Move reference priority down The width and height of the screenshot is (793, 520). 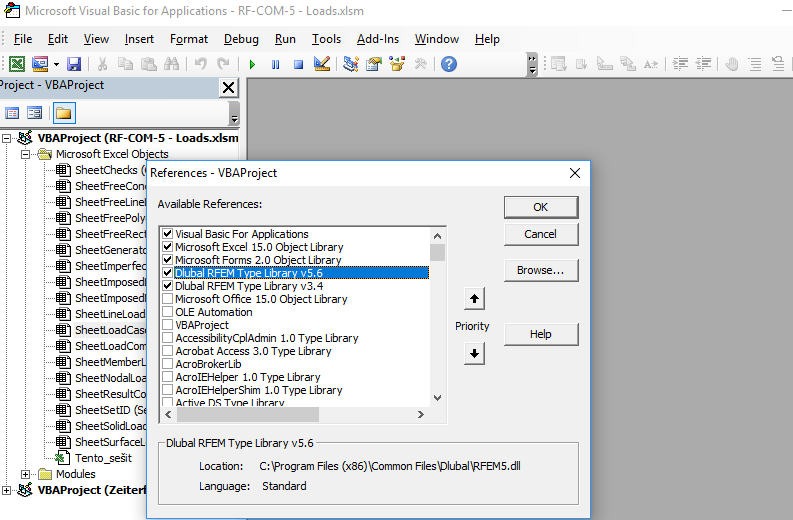(x=474, y=353)
